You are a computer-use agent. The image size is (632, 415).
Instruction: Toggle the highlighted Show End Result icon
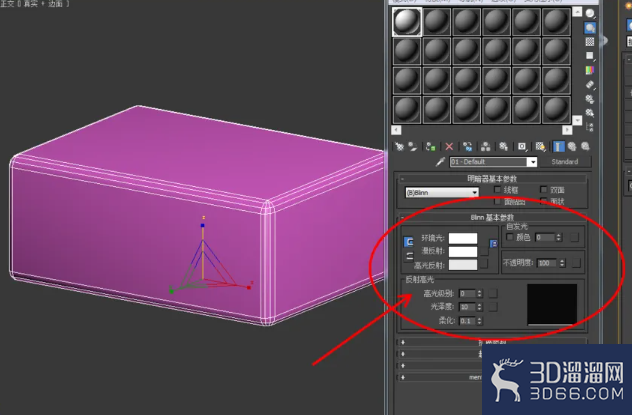(558, 147)
